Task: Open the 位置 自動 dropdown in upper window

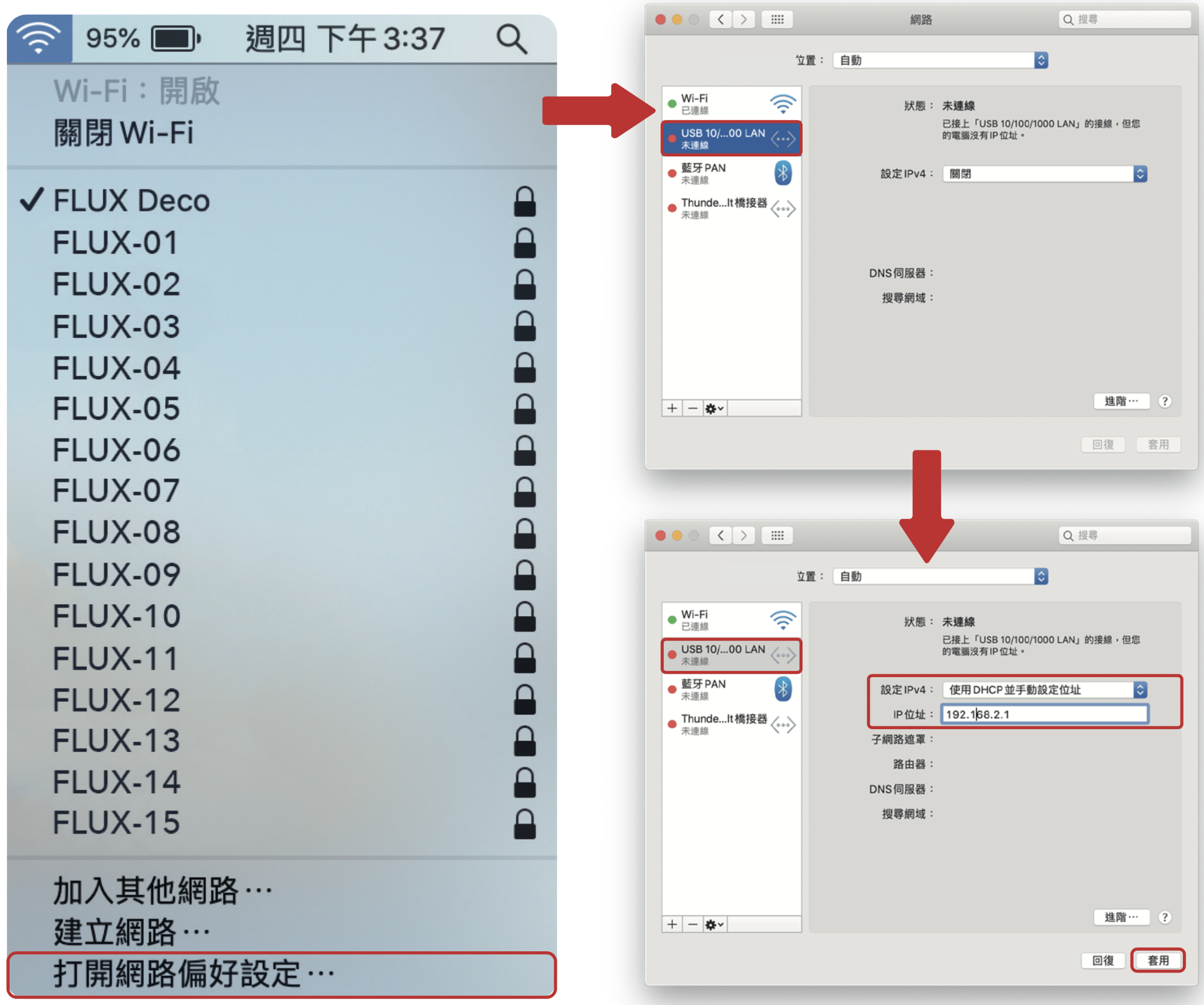Action: pos(940,60)
